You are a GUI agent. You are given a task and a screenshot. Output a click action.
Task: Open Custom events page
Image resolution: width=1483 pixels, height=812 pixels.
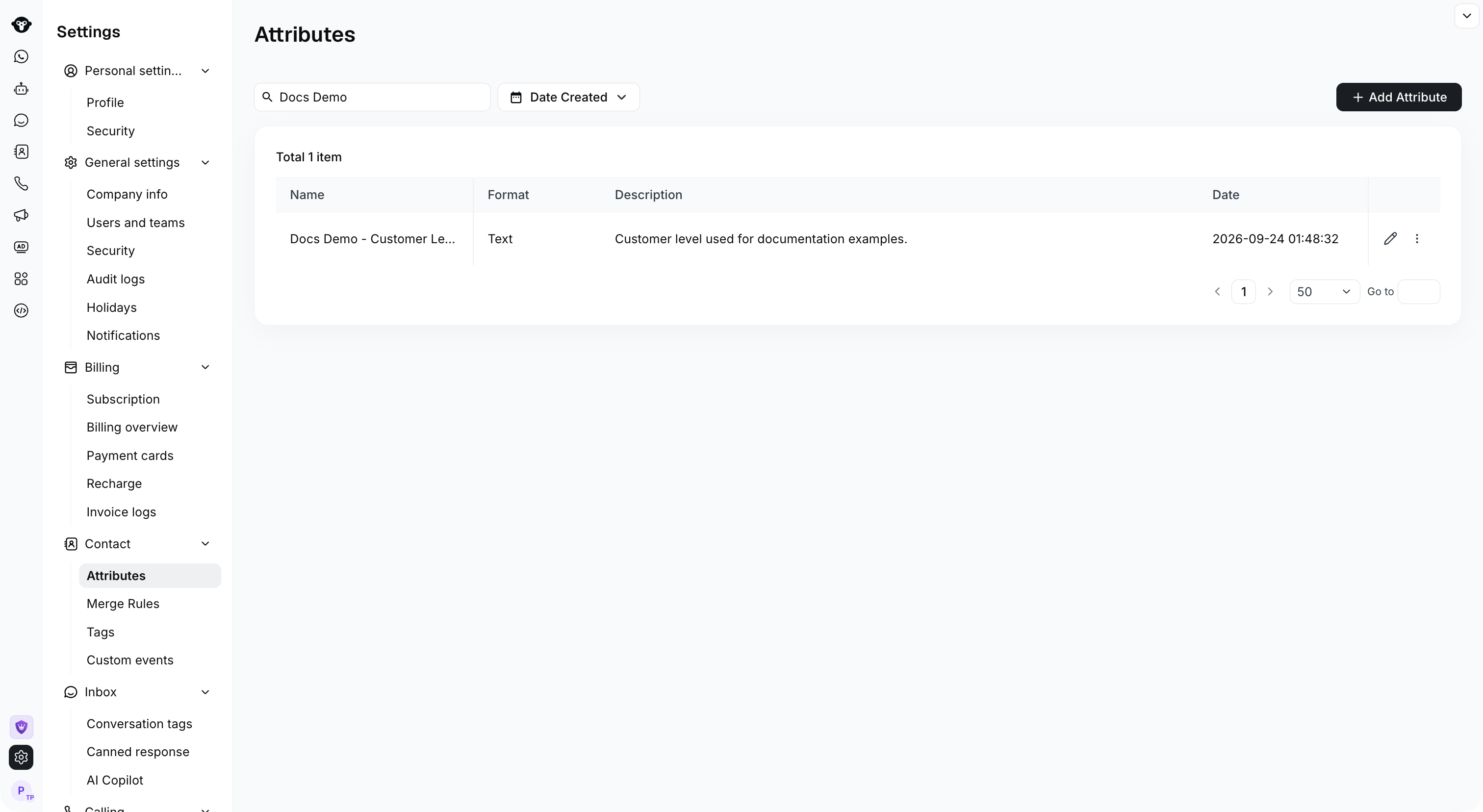(x=129, y=660)
